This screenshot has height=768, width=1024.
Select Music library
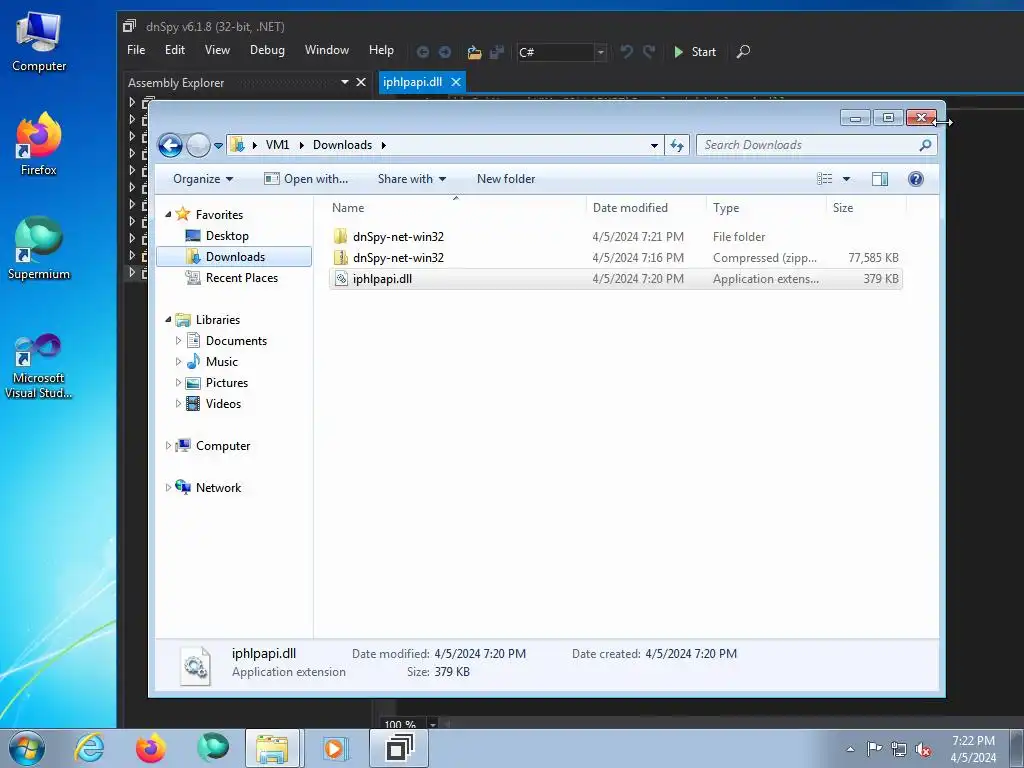point(221,362)
